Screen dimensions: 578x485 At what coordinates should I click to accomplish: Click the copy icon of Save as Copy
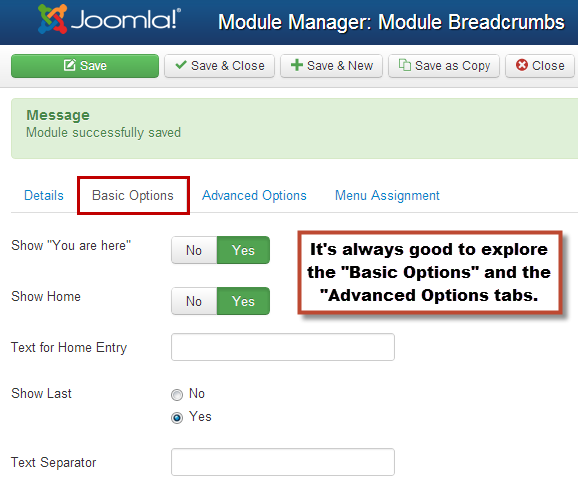pos(404,65)
